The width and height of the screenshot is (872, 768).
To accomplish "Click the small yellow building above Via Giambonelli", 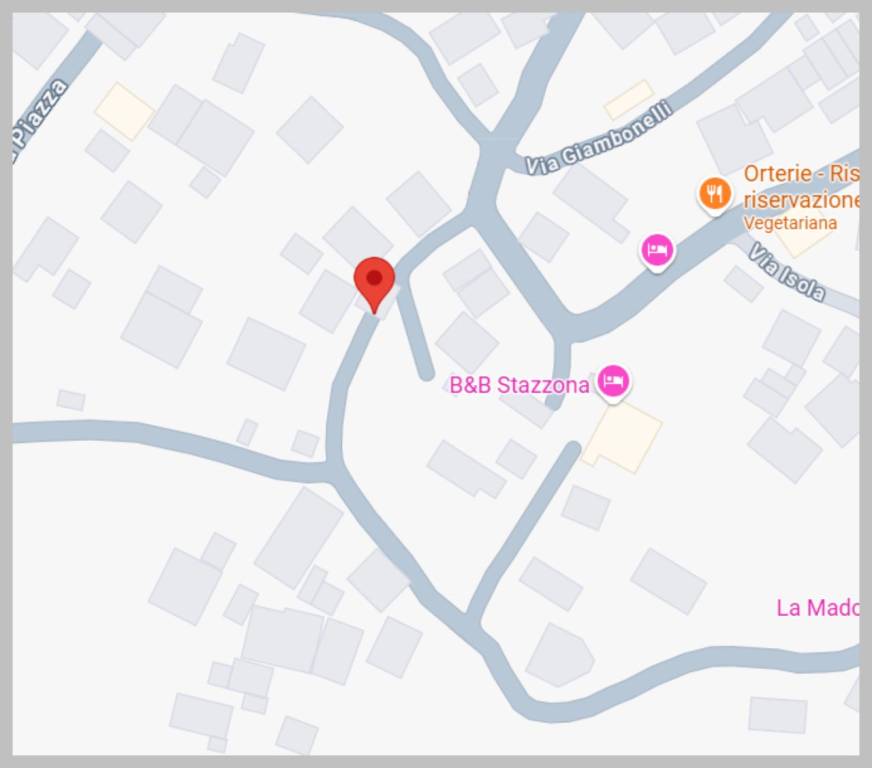I will click(629, 100).
